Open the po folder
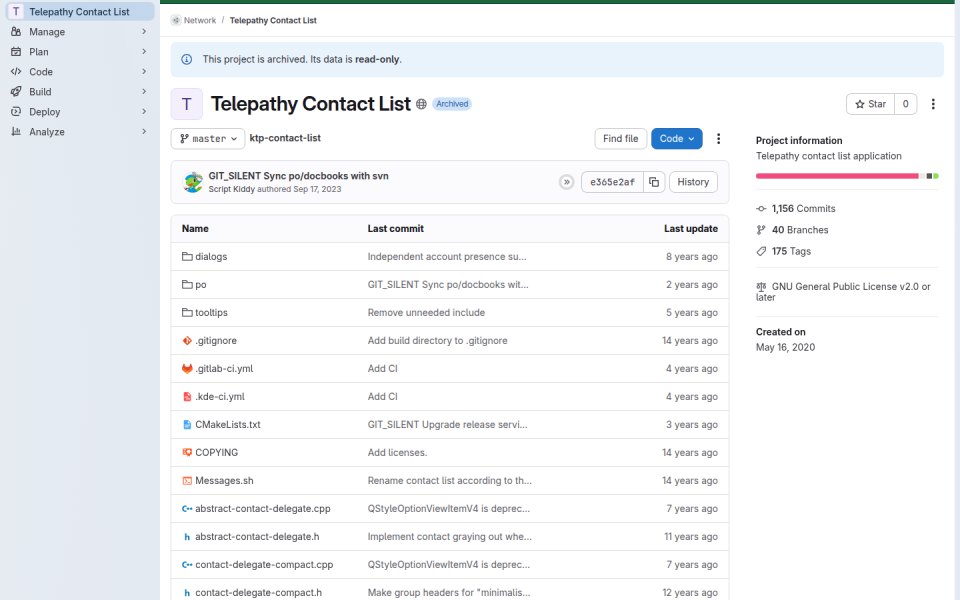Screen dimensions: 960x600 pos(201,285)
